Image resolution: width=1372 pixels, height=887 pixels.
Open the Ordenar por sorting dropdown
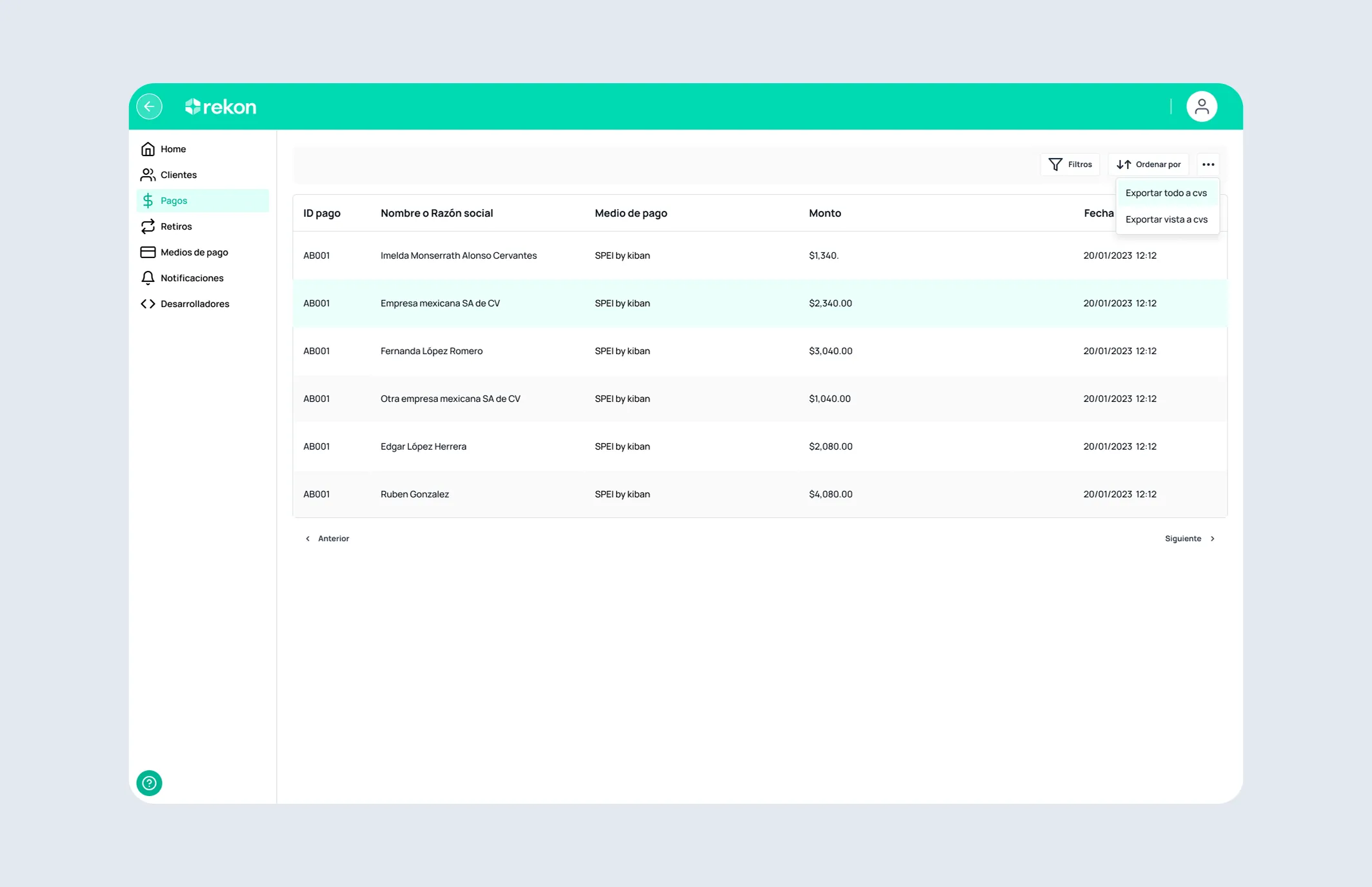pyautogui.click(x=1148, y=164)
